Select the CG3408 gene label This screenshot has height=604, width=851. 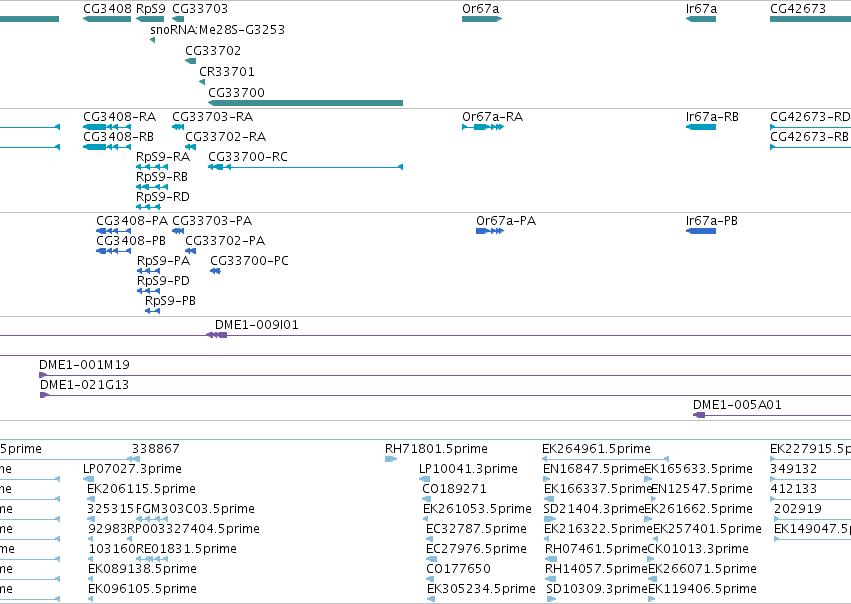click(x=107, y=9)
